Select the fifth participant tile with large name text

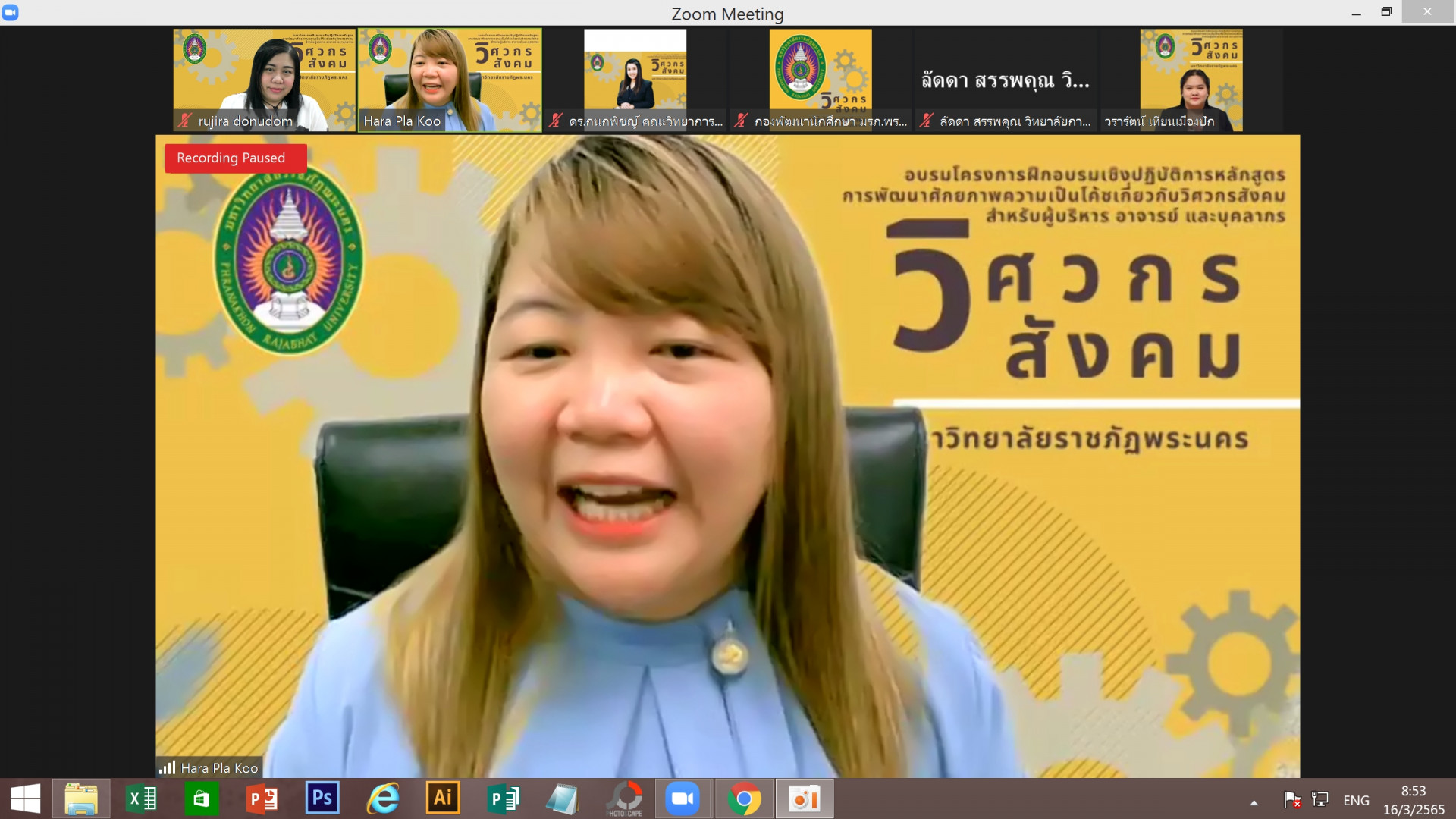tap(1005, 80)
